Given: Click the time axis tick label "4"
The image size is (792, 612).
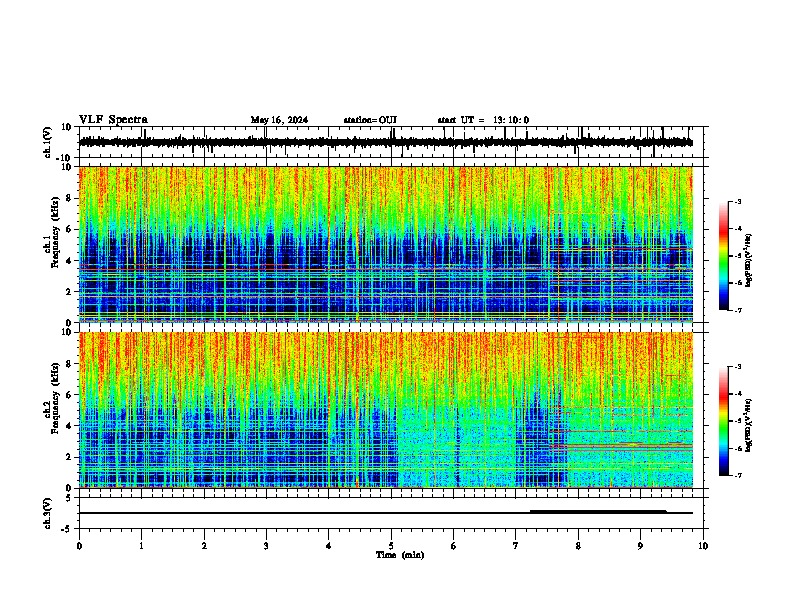Looking at the screenshot, I should pyautogui.click(x=329, y=546).
